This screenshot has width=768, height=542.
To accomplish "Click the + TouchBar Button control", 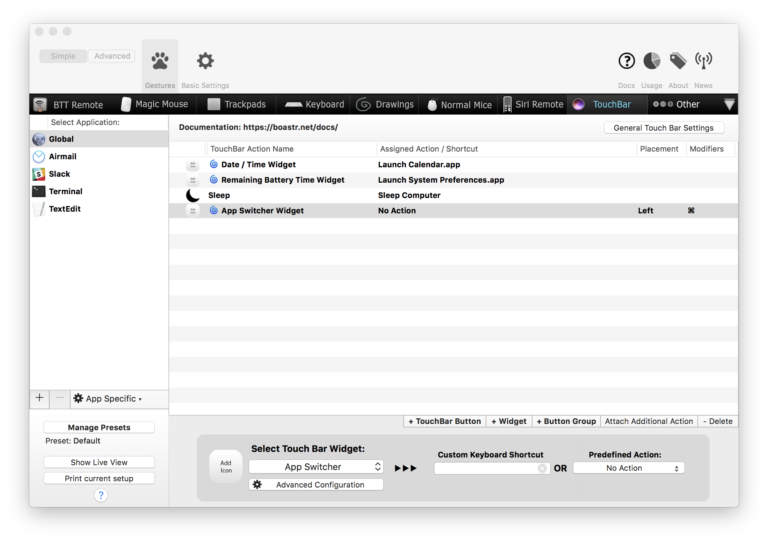I will [x=445, y=421].
